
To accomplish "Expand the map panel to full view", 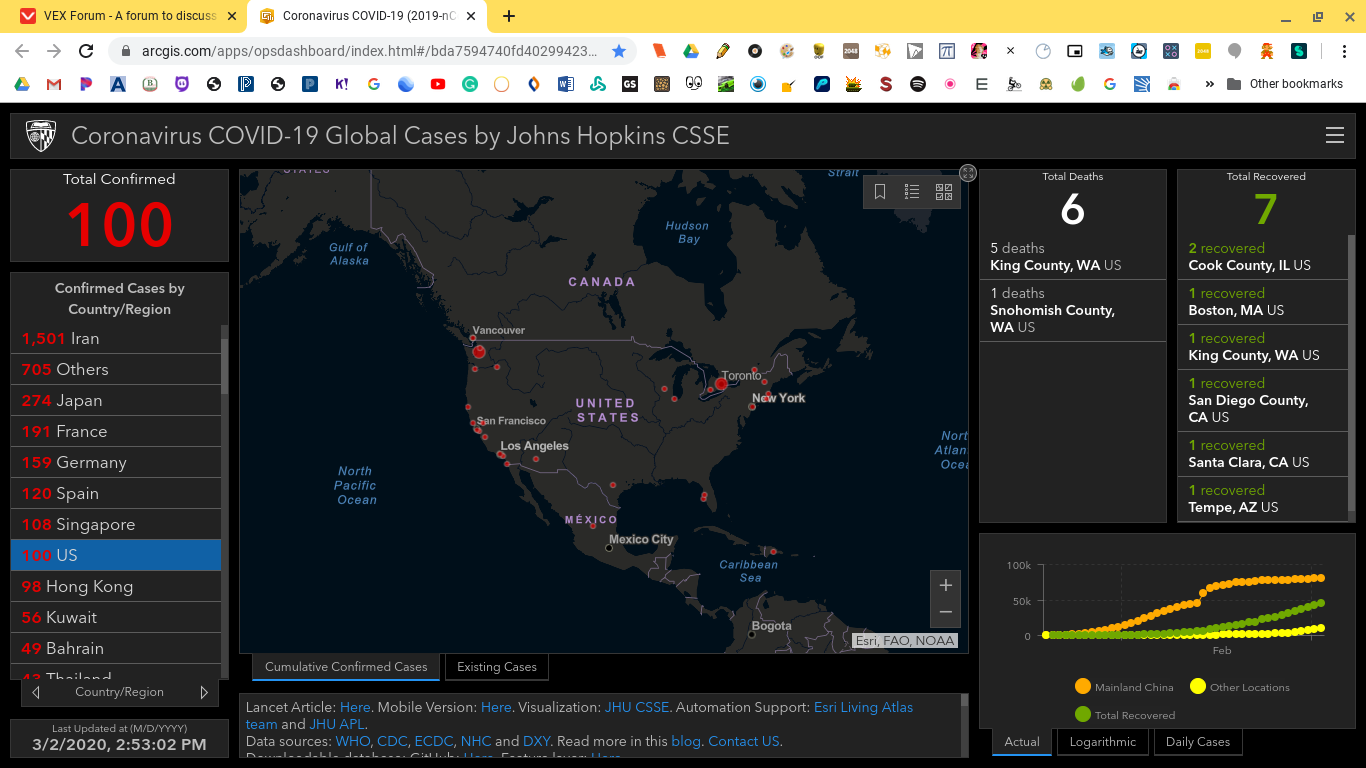I will pos(967,173).
